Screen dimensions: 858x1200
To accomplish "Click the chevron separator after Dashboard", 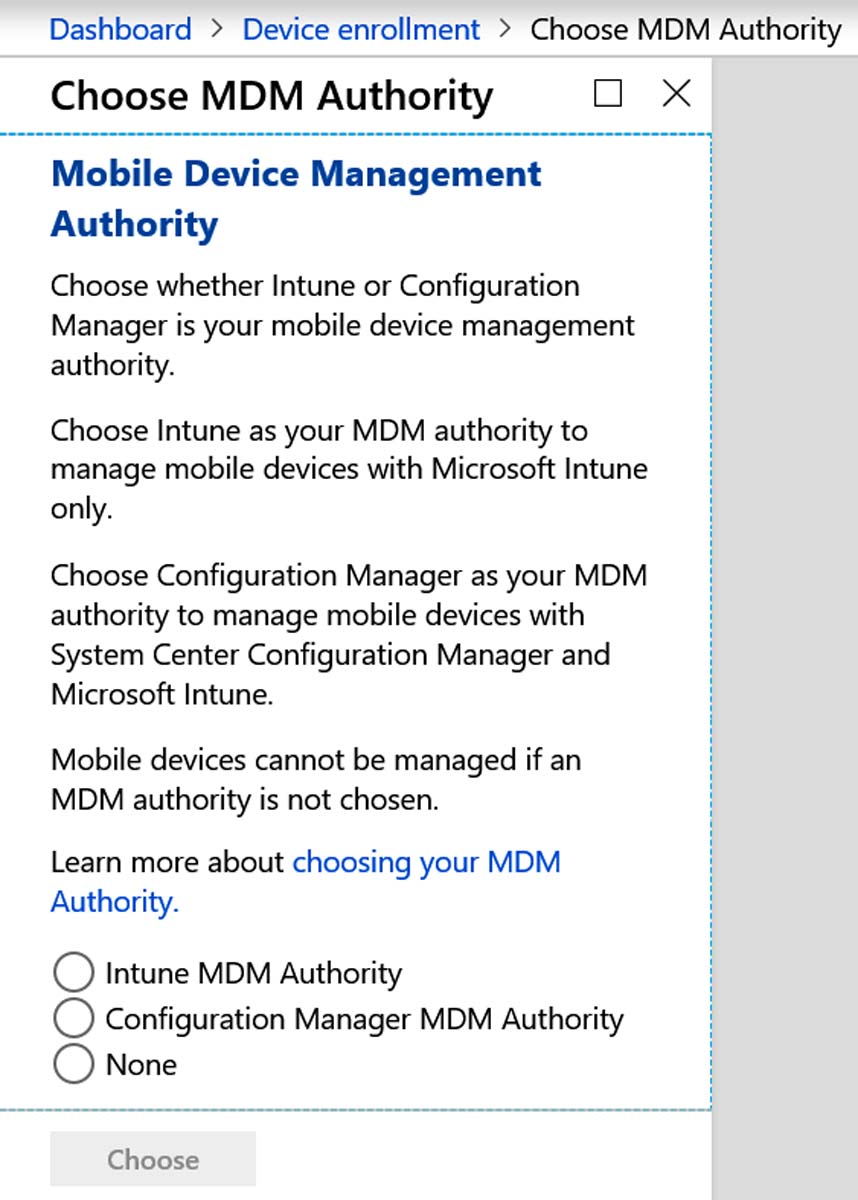I will [x=218, y=29].
